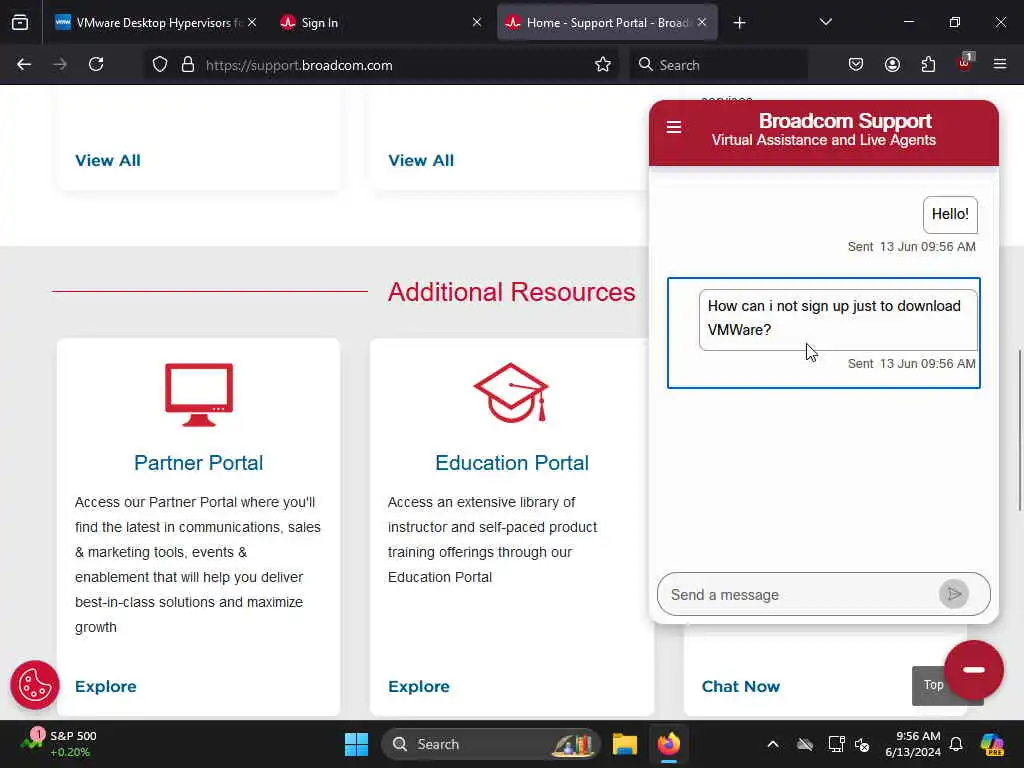The image size is (1024, 768).
Task: Click the Firefox taskbar icon
Action: pyautogui.click(x=669, y=744)
